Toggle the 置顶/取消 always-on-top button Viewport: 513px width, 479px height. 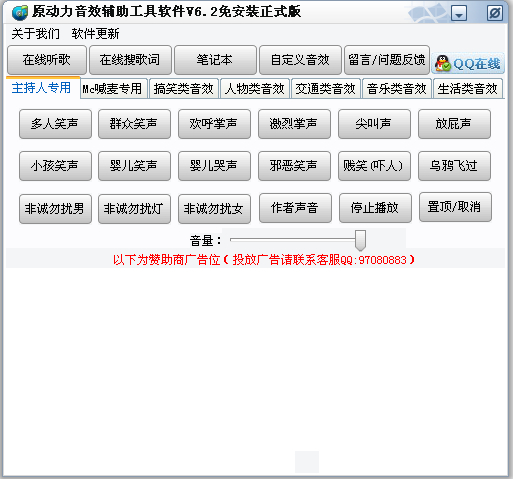(x=455, y=207)
